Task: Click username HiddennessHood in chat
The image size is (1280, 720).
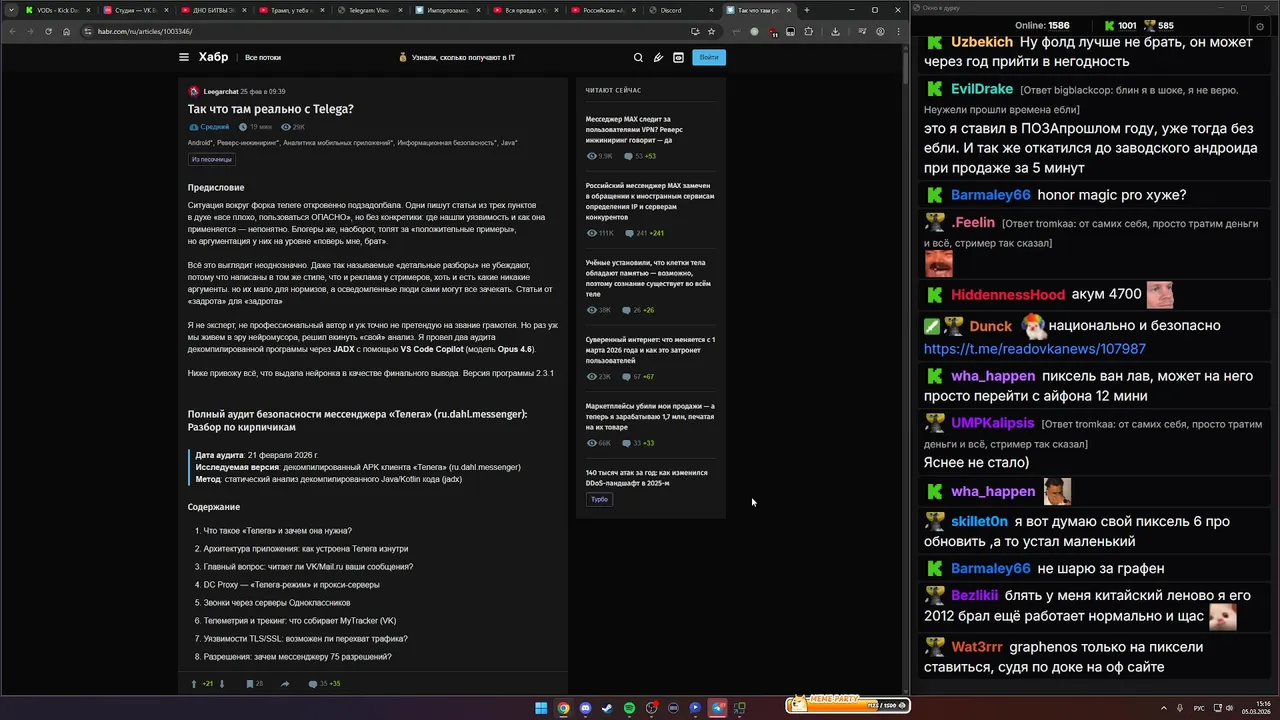Action: pos(1008,295)
